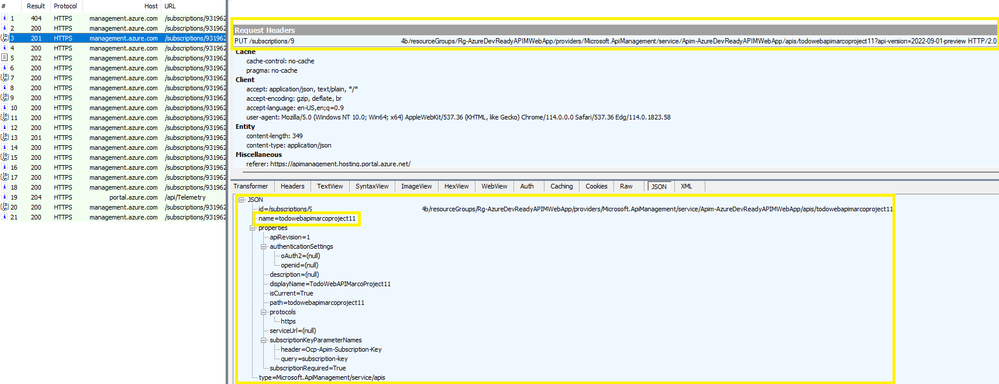Select the Client header group label

pos(245,80)
